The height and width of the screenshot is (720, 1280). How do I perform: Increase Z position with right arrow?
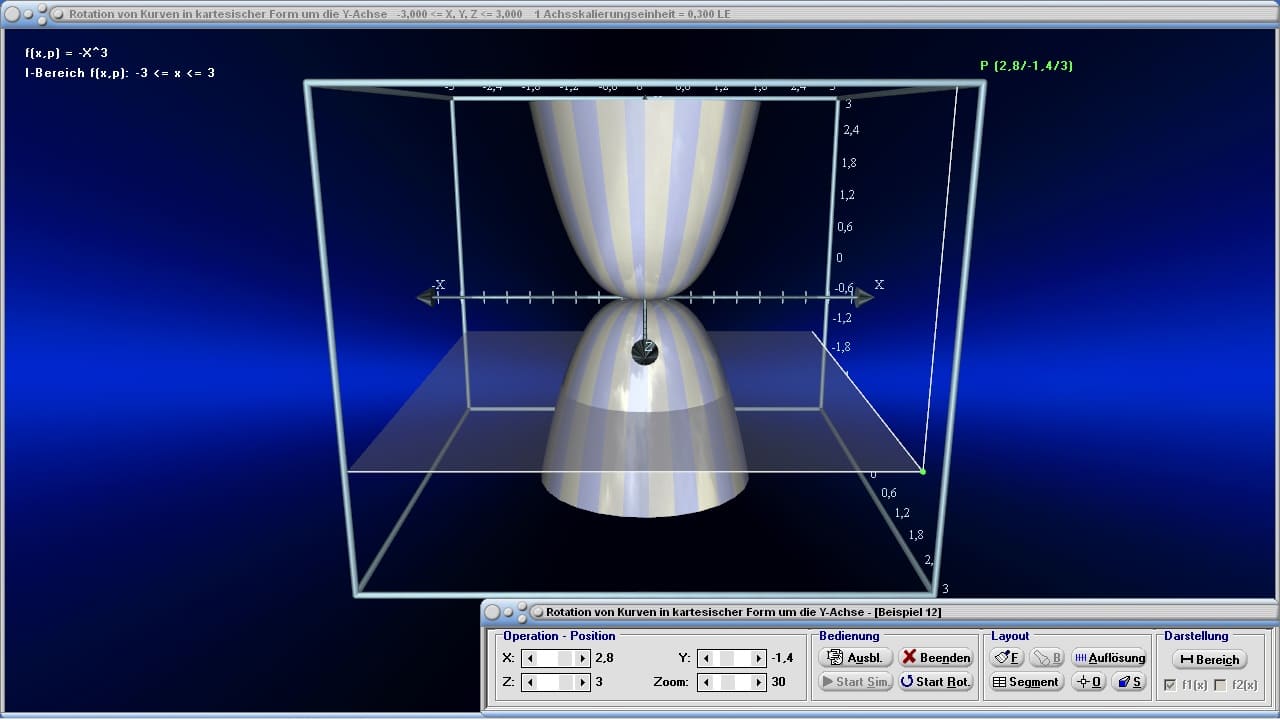point(583,682)
